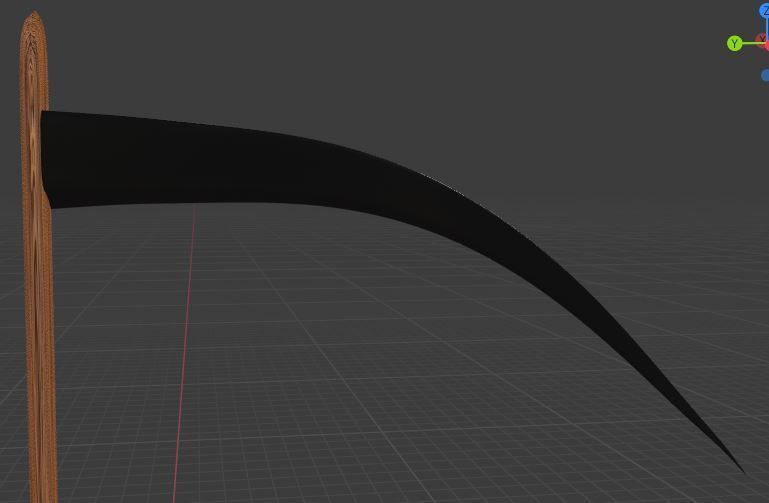Click the green Y axis gizmo handle

(x=734, y=44)
